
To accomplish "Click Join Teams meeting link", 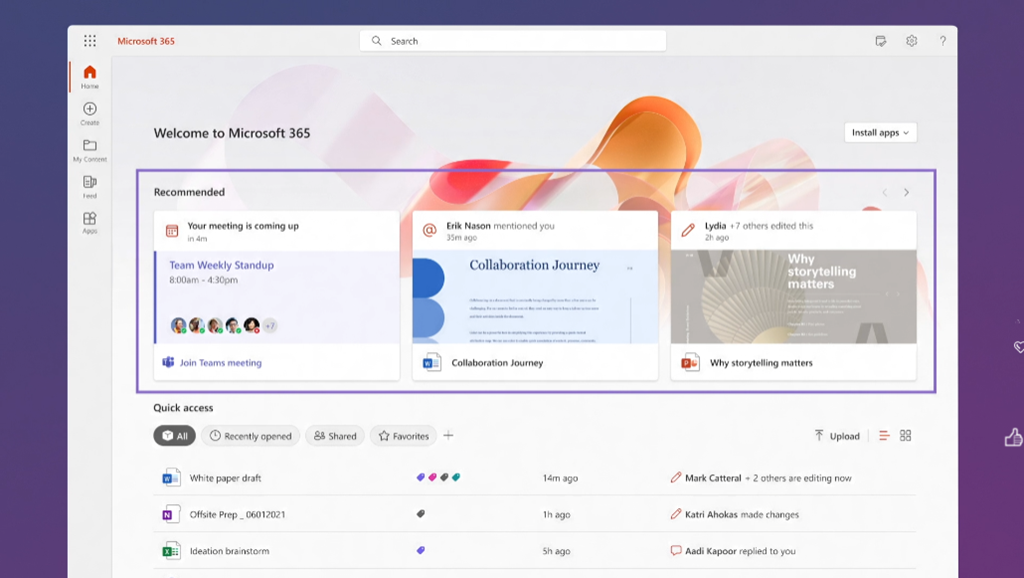I will tap(220, 363).
